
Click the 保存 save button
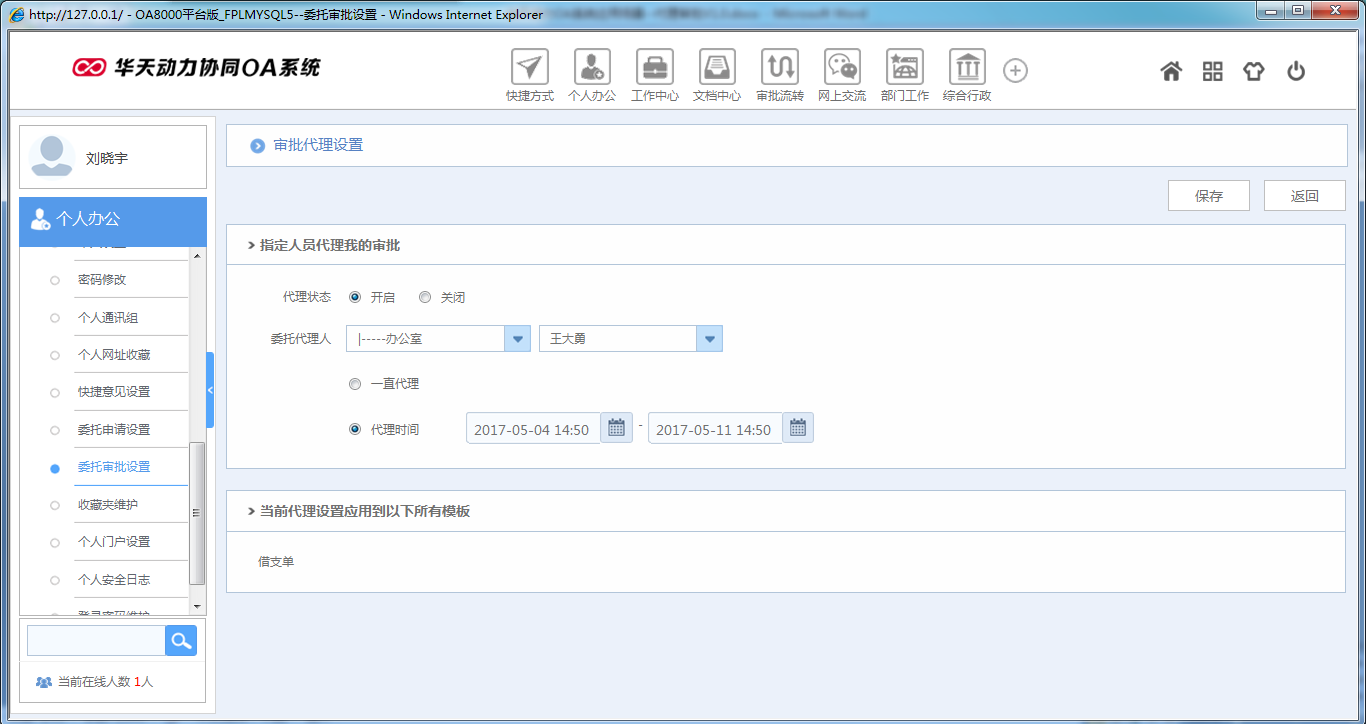pos(1208,195)
